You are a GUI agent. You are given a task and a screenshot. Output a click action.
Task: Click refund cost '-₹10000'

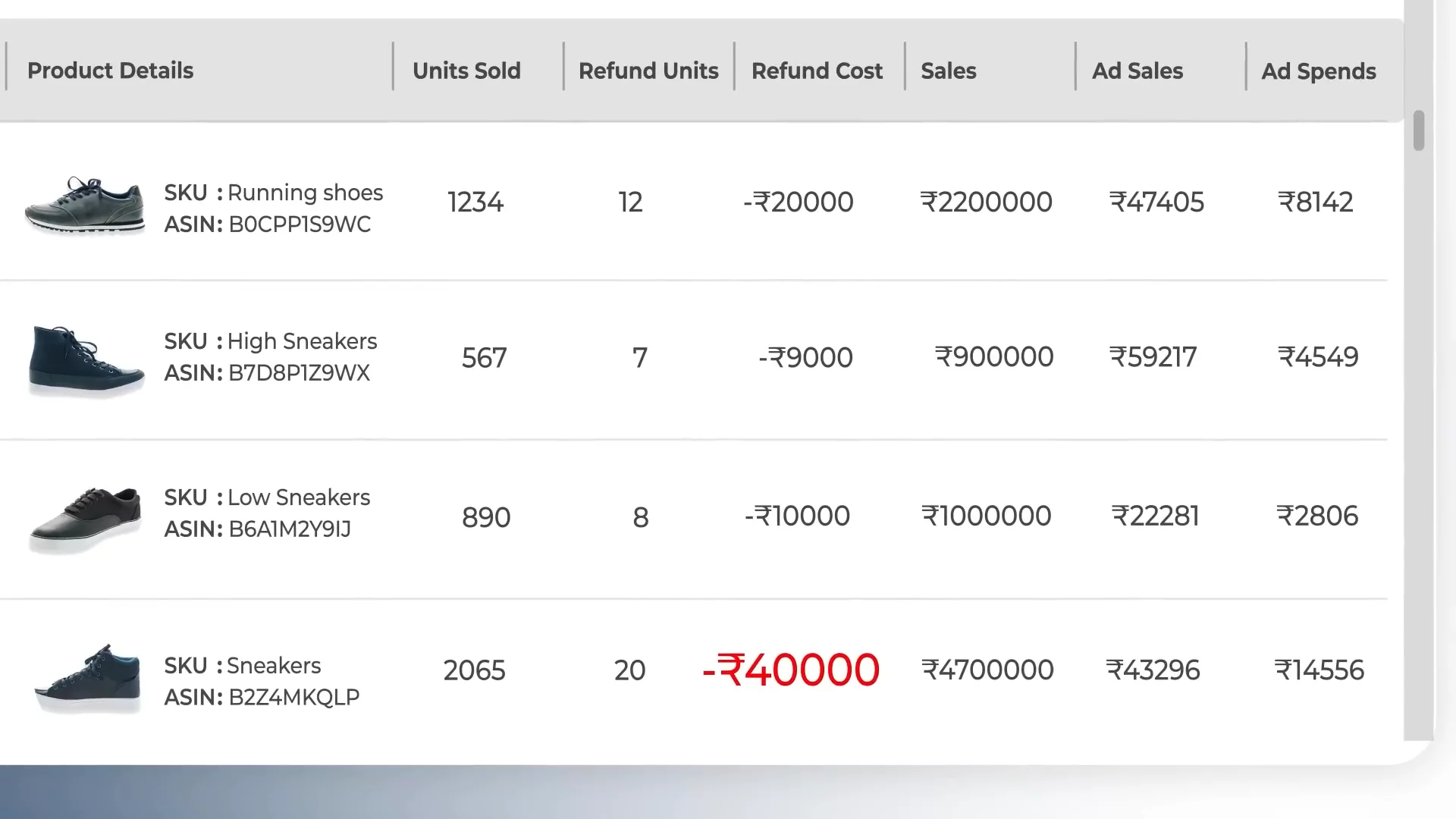pyautogui.click(x=797, y=516)
